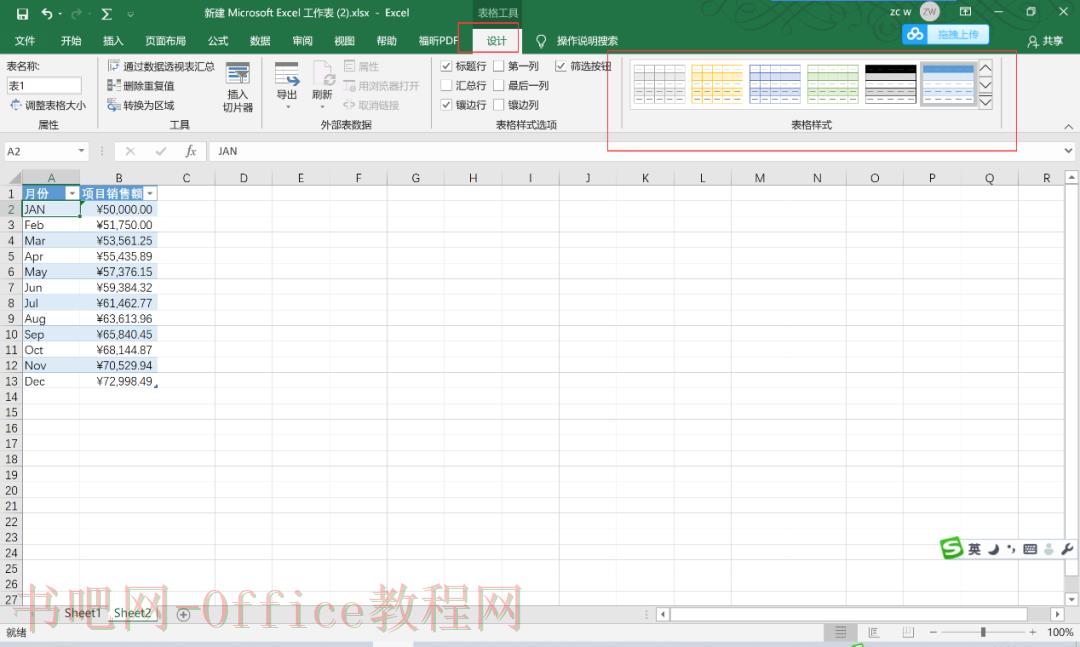
Task: Apply the black header table style thumbnail
Action: pyautogui.click(x=891, y=84)
